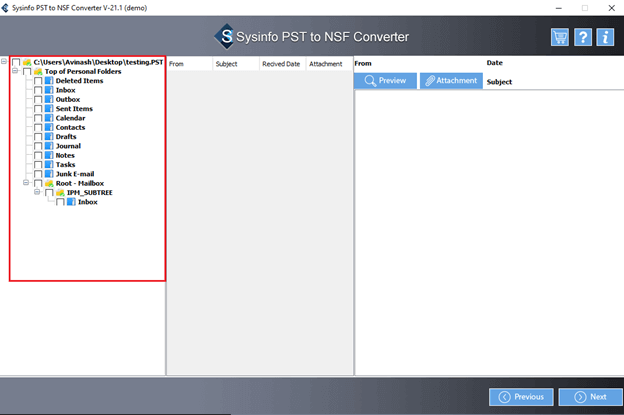Tick the Inbox checkbox under IPM_SUBTREE

coord(60,202)
